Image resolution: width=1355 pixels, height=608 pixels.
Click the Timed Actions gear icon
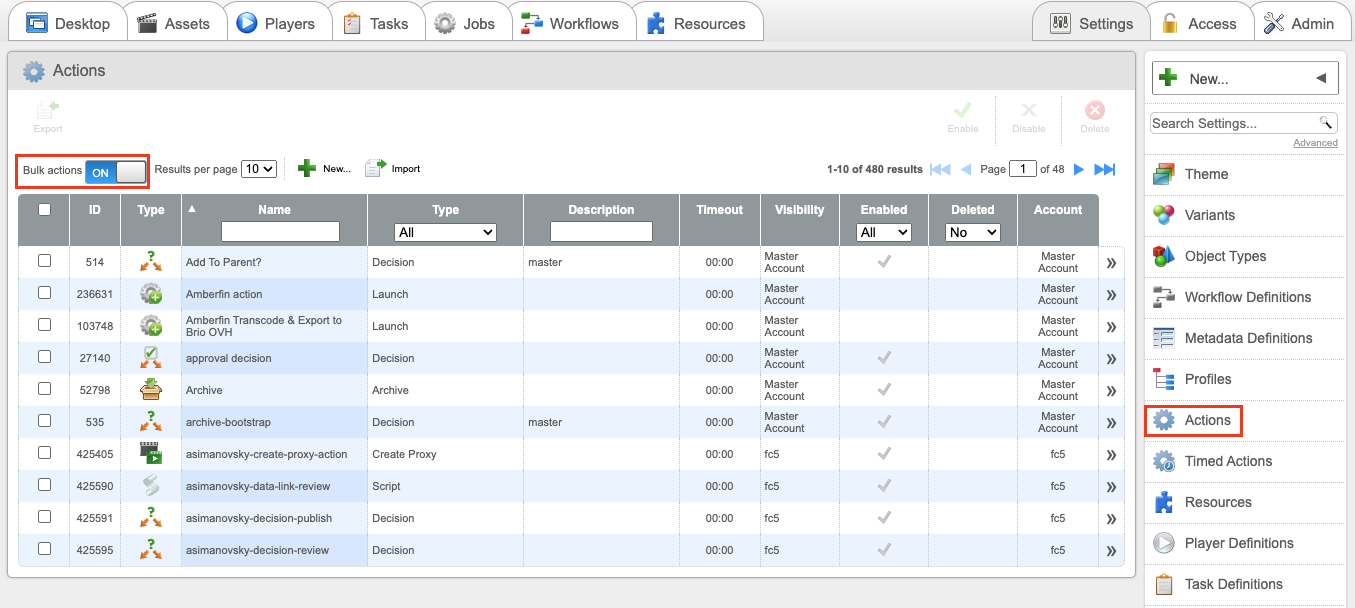(x=1163, y=461)
